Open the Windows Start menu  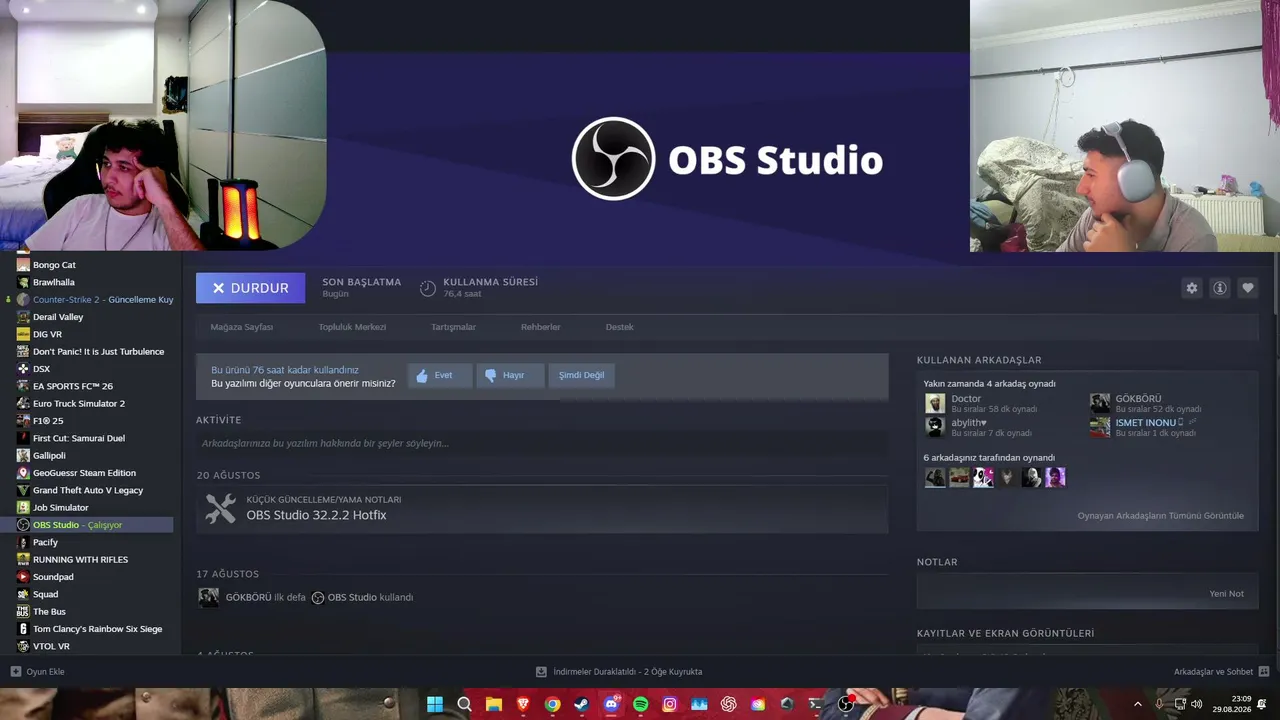pos(435,704)
